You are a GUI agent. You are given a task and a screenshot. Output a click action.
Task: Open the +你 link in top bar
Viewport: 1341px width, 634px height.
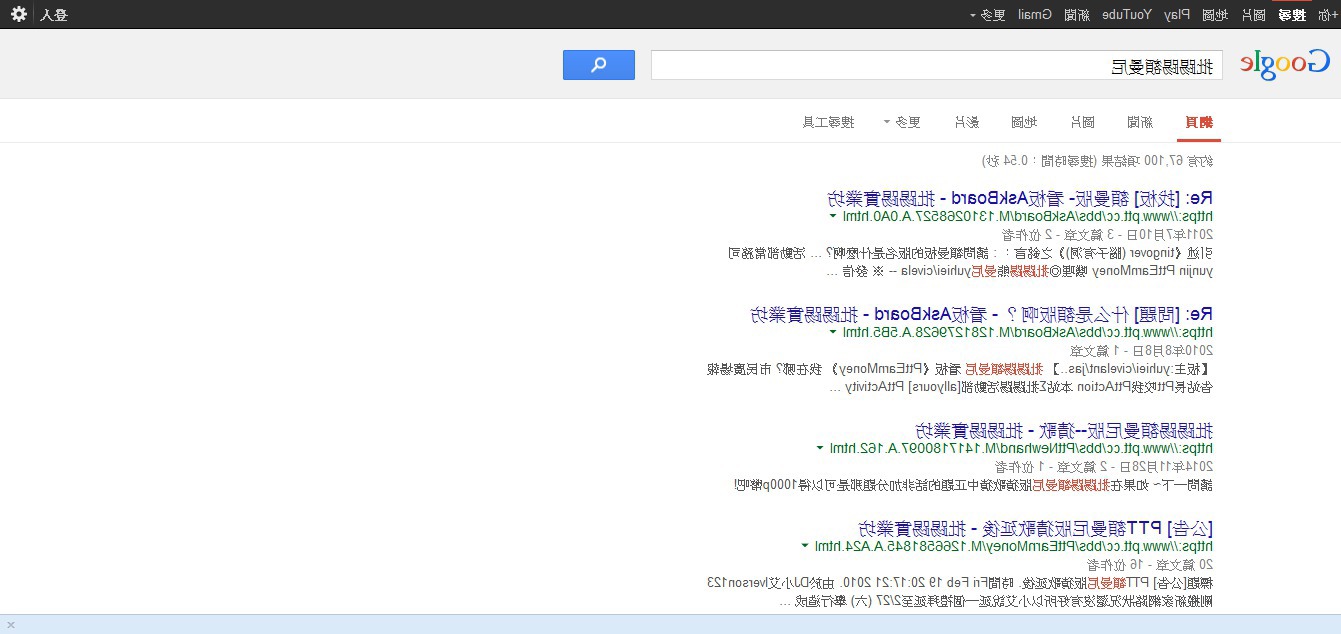[1329, 14]
